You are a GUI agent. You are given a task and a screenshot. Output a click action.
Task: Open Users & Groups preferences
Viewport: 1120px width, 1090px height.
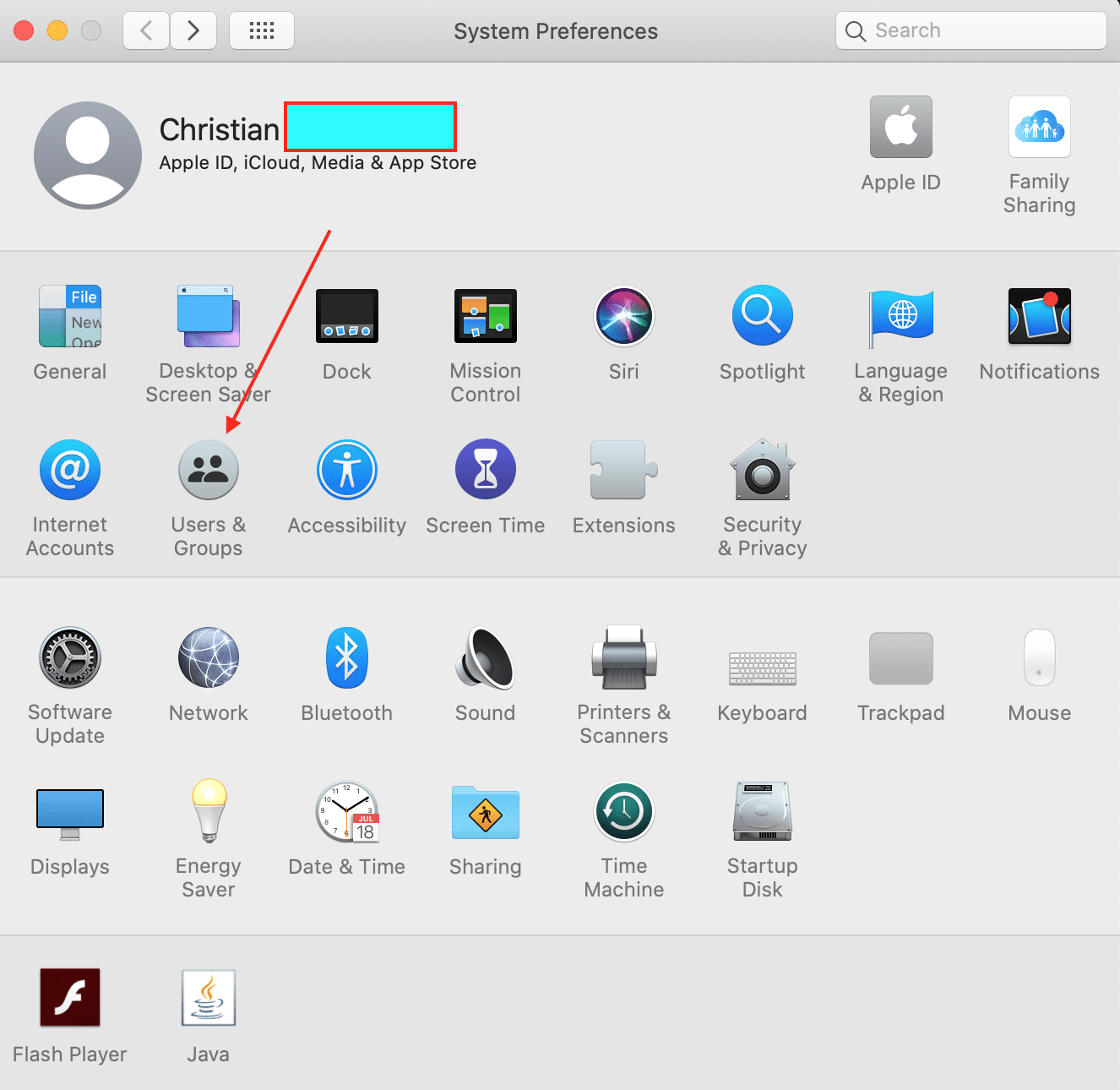point(208,471)
